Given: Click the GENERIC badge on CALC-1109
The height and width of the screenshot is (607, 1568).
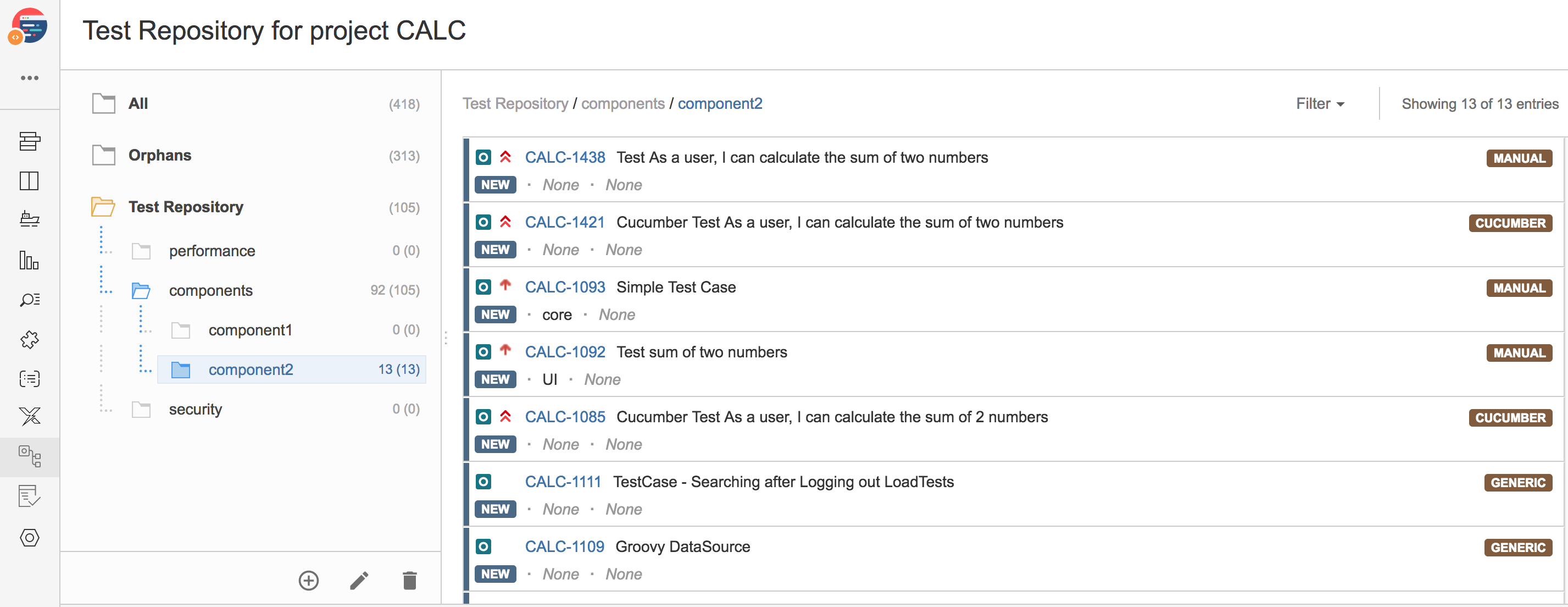Looking at the screenshot, I should coord(1518,547).
